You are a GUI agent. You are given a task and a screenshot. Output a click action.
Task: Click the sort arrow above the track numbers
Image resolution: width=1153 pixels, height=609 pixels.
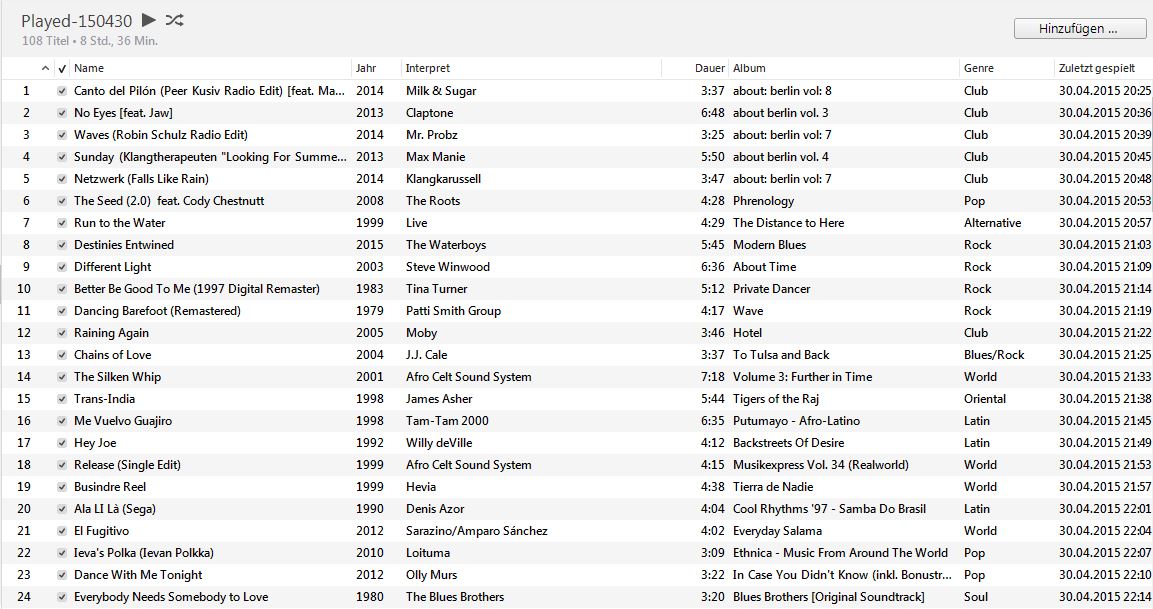[45, 68]
